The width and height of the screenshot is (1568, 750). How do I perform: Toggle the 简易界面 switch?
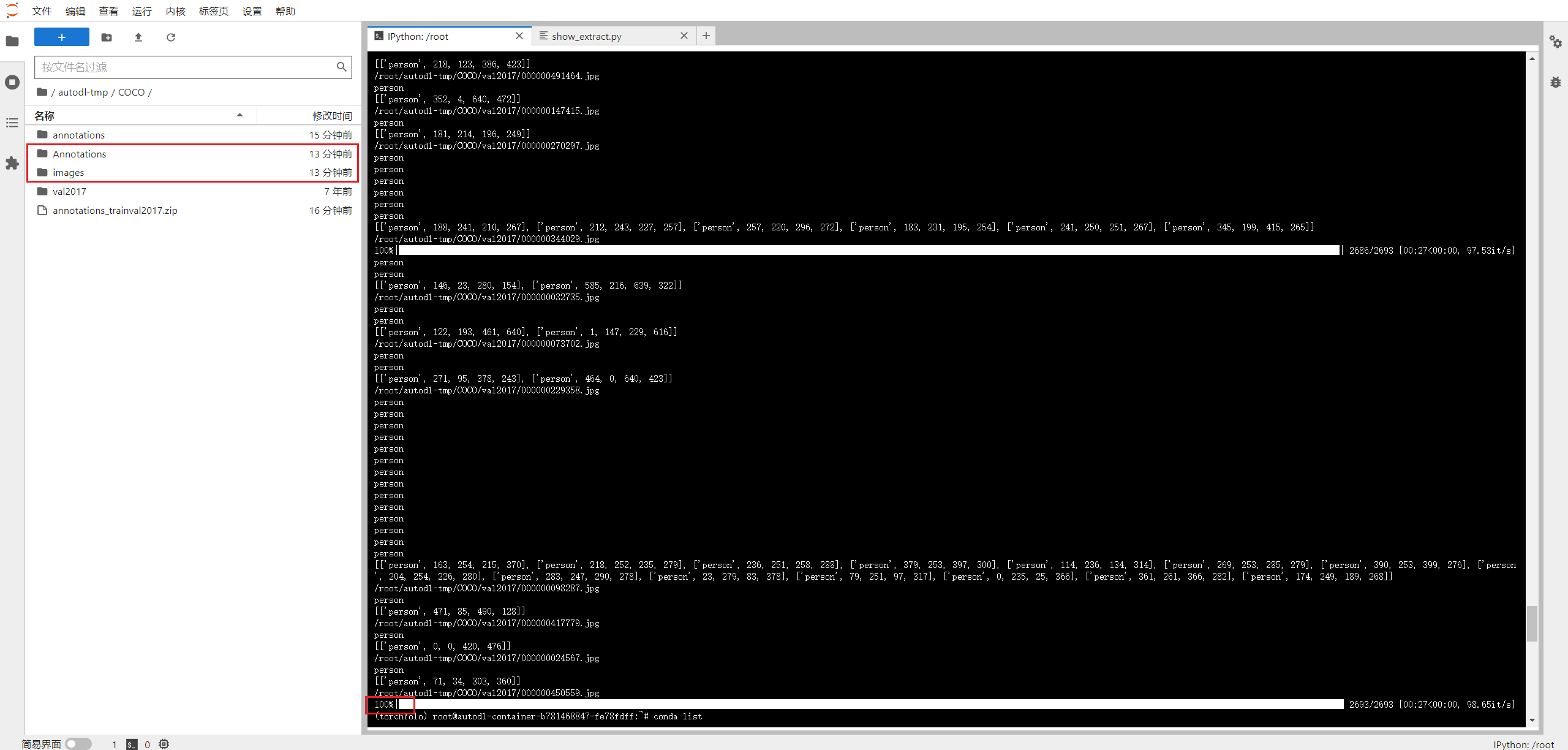[x=78, y=744]
